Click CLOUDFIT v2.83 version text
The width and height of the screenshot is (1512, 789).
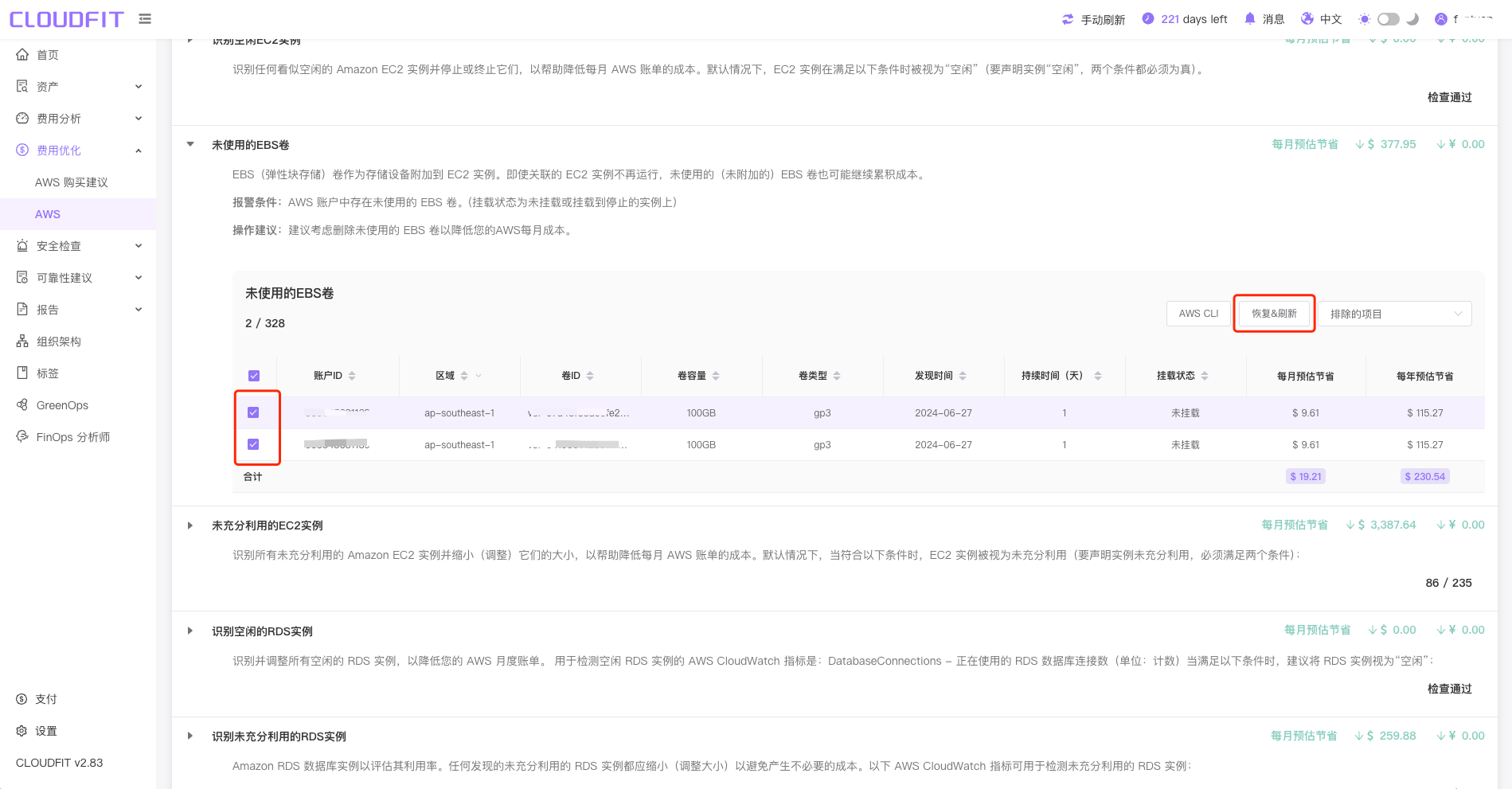click(60, 763)
